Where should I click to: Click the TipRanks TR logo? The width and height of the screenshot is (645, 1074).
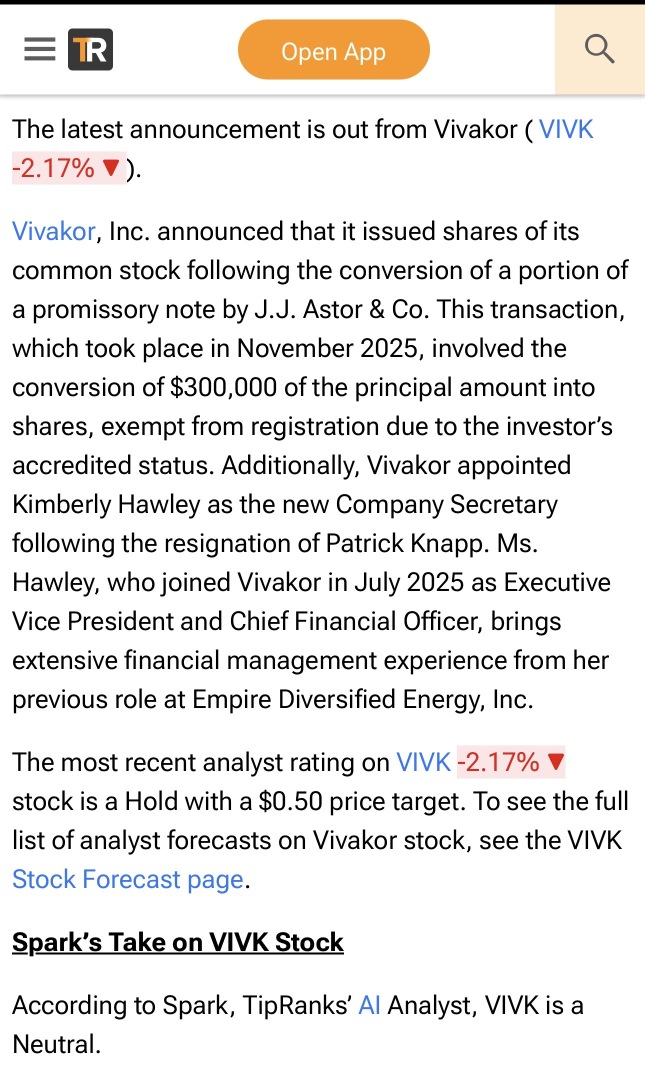point(90,49)
